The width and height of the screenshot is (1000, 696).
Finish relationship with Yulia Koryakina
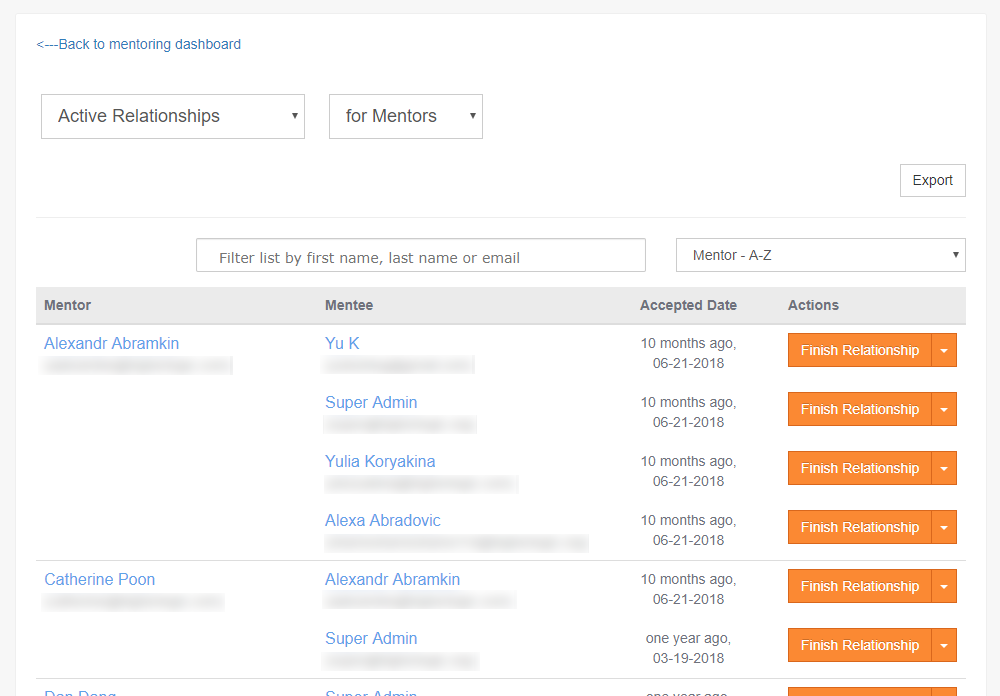860,468
